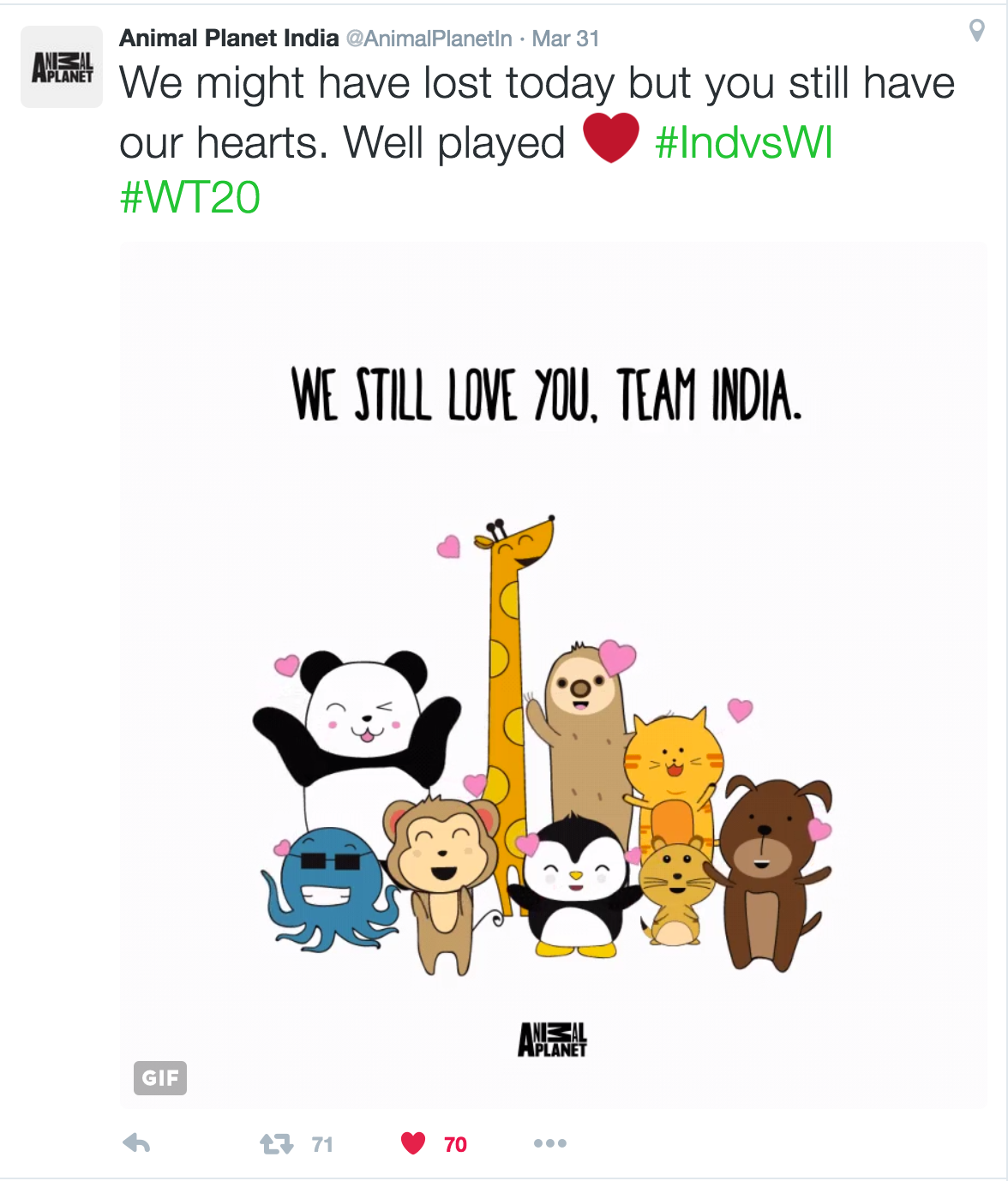View the retweet count of 71
This screenshot has width=1008, height=1181.
pos(322,1144)
